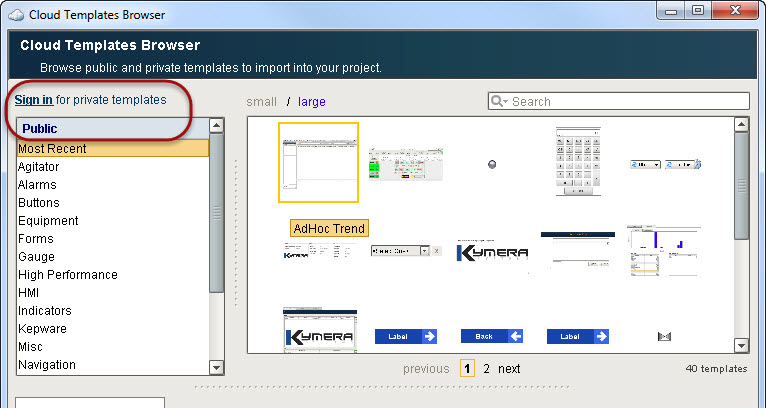
Task: Select the High Performance category
Action: pyautogui.click(x=67, y=275)
